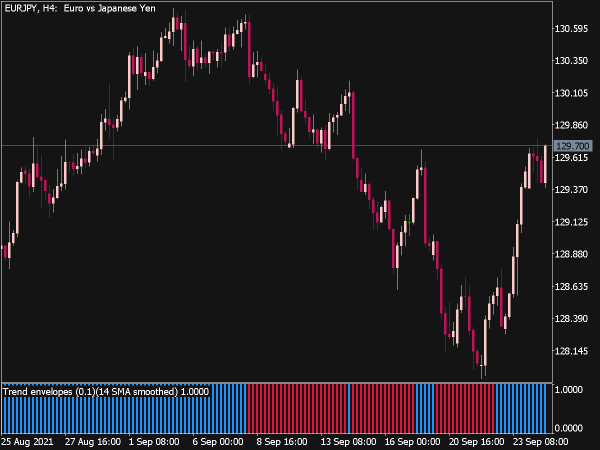Click the '20 Sep 16:00' time label
Viewport: 600px width, 450px height.
(x=476, y=442)
